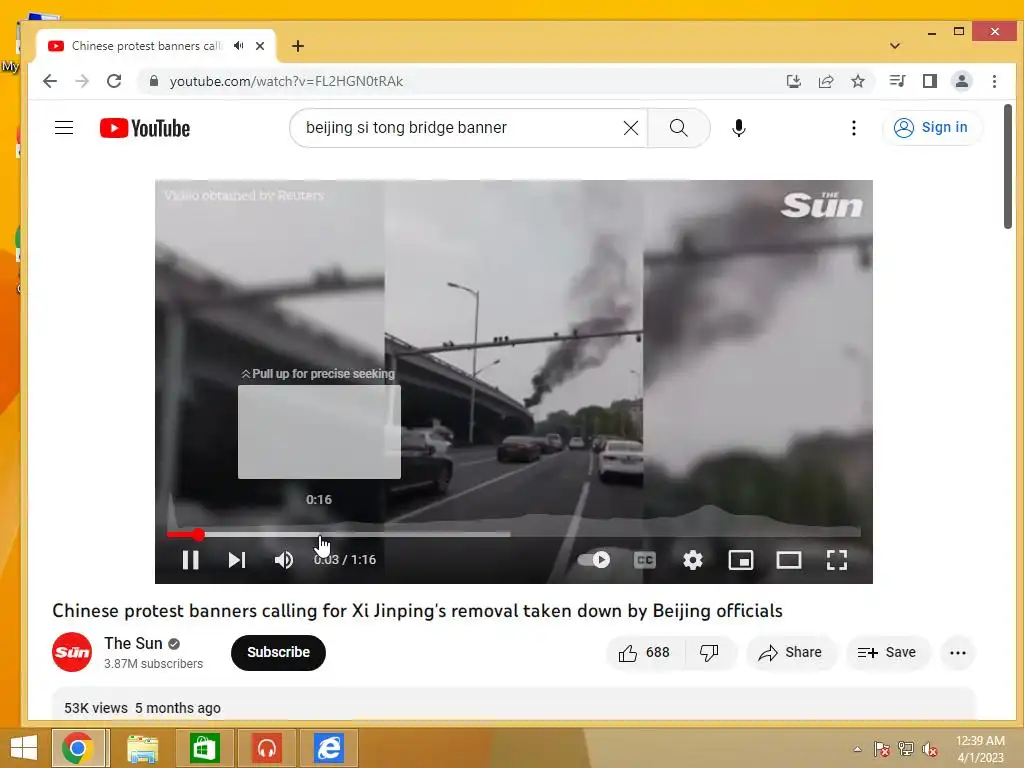
Task: Open the player settings gear
Action: (692, 560)
